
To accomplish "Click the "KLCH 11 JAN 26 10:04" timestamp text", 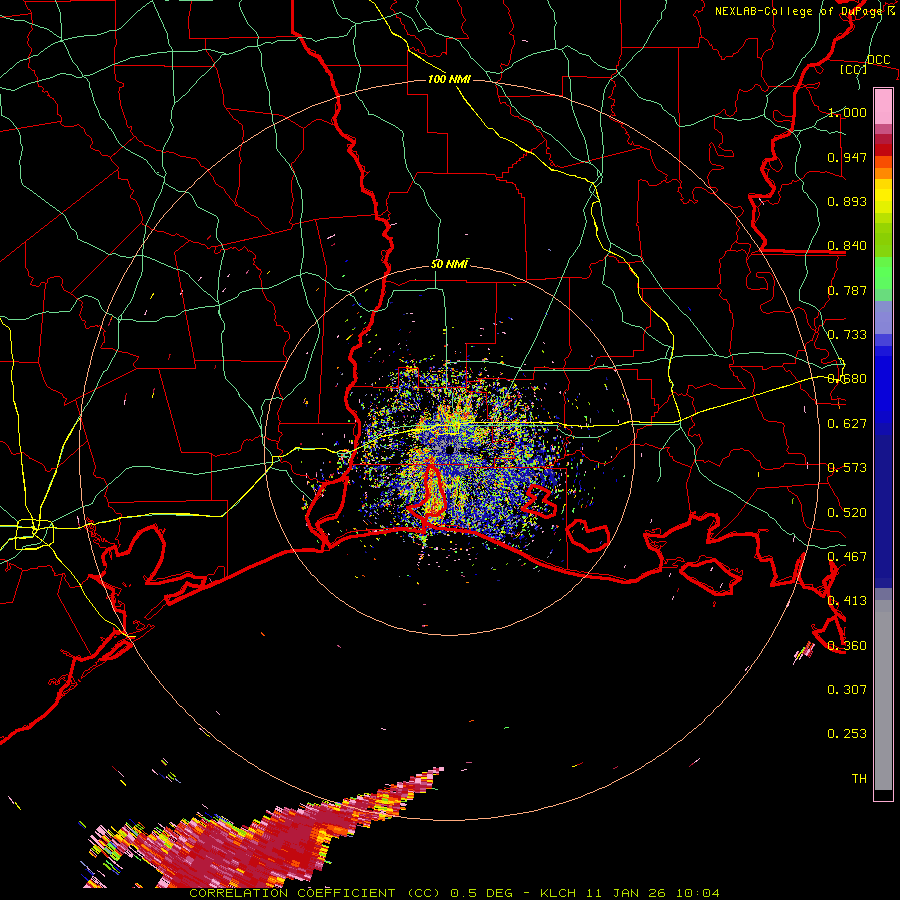I will click(630, 893).
